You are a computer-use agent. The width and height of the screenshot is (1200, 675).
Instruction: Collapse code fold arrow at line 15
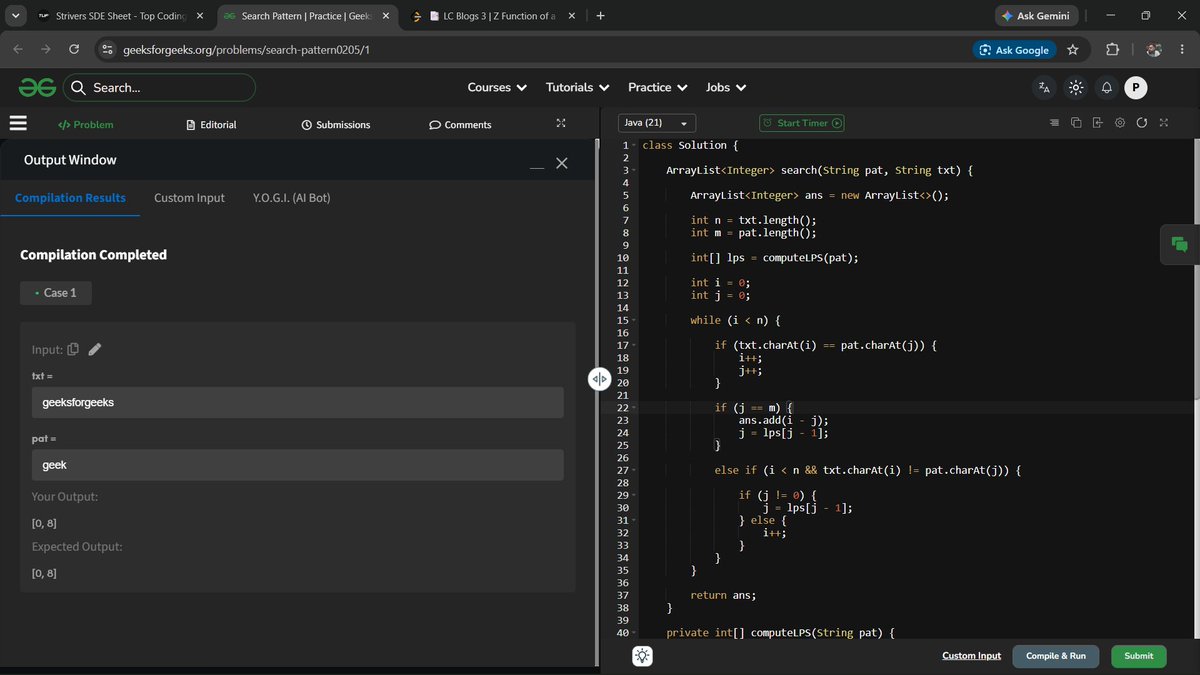(x=634, y=321)
